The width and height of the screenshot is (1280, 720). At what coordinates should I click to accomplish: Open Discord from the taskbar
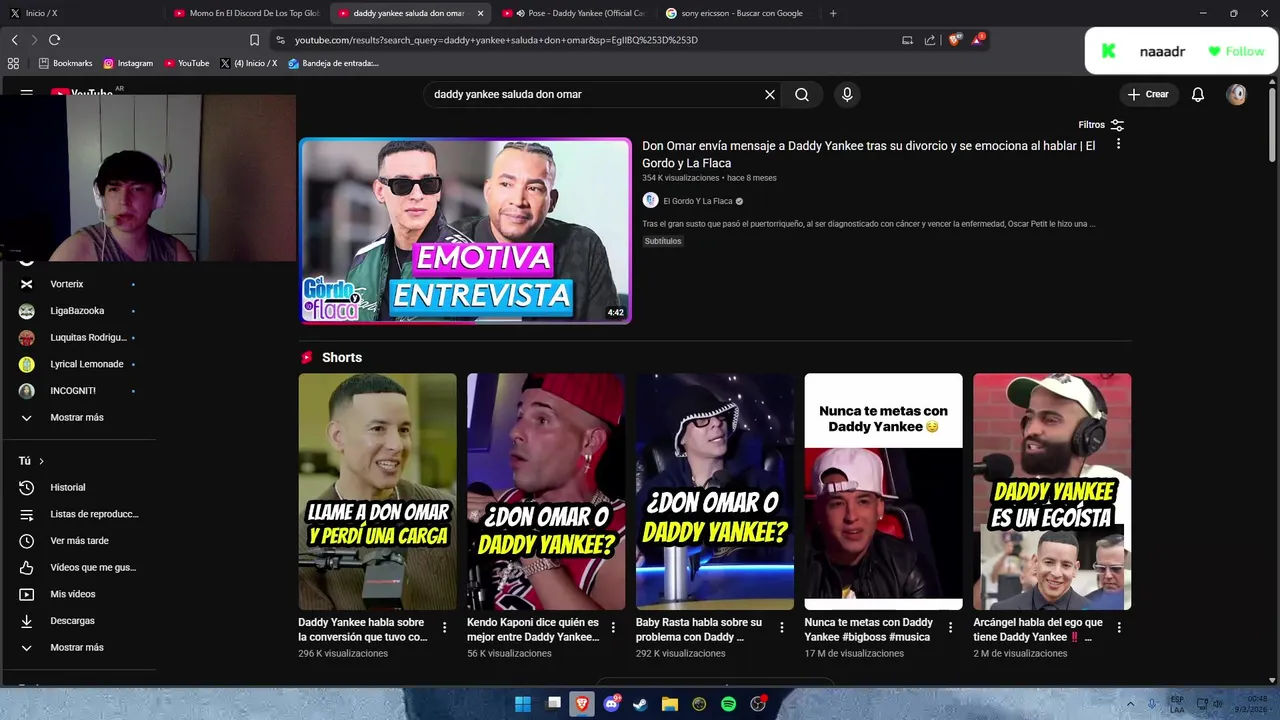pos(611,704)
